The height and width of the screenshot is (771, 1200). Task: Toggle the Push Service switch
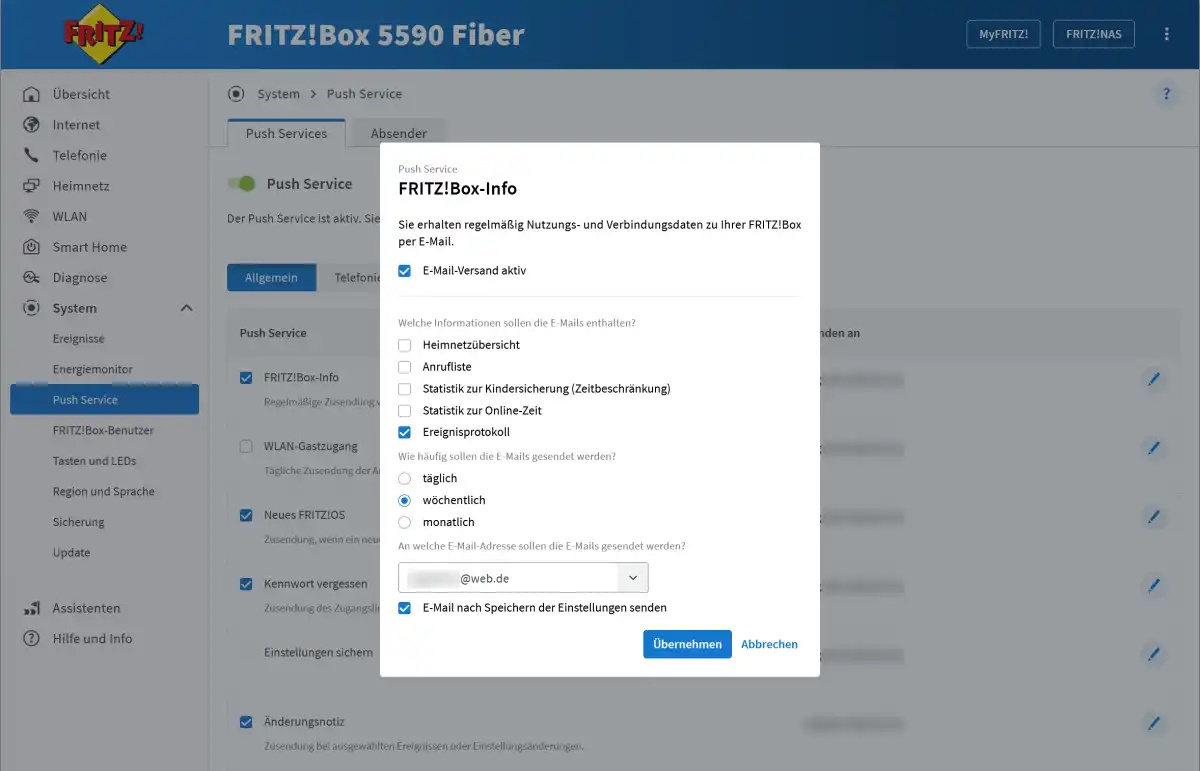(x=241, y=184)
